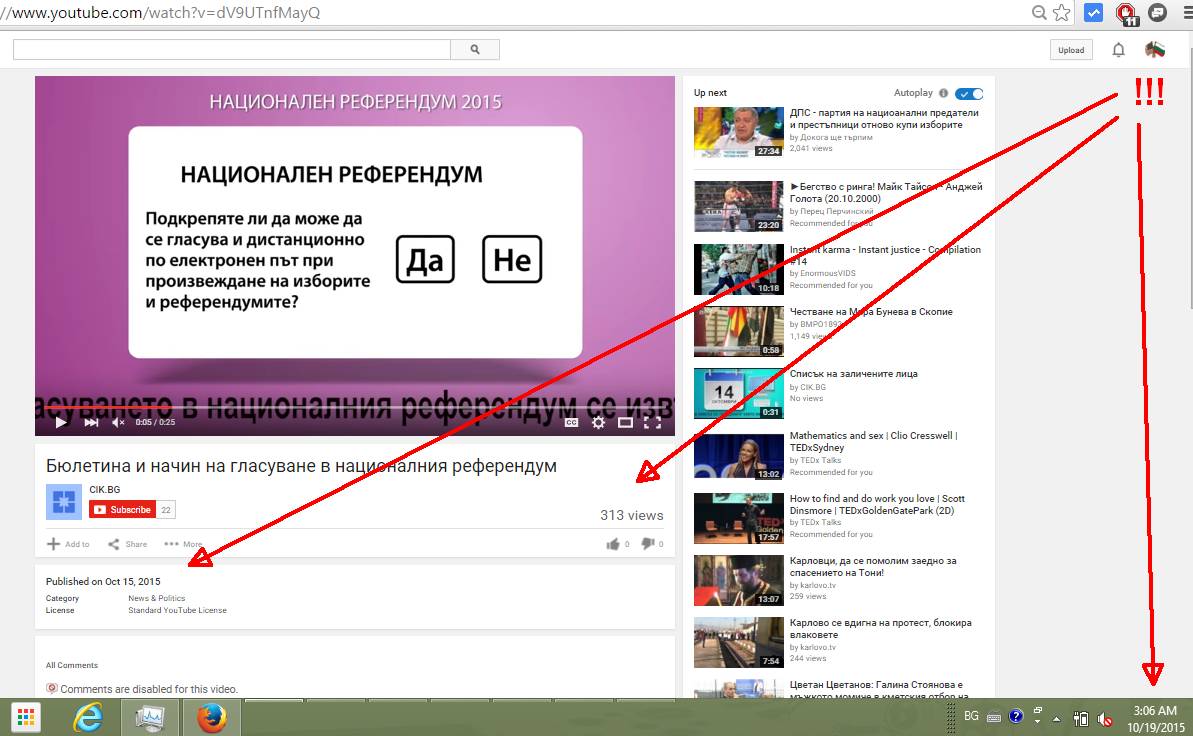Switch video to theater mode
The height and width of the screenshot is (736, 1193).
[625, 423]
